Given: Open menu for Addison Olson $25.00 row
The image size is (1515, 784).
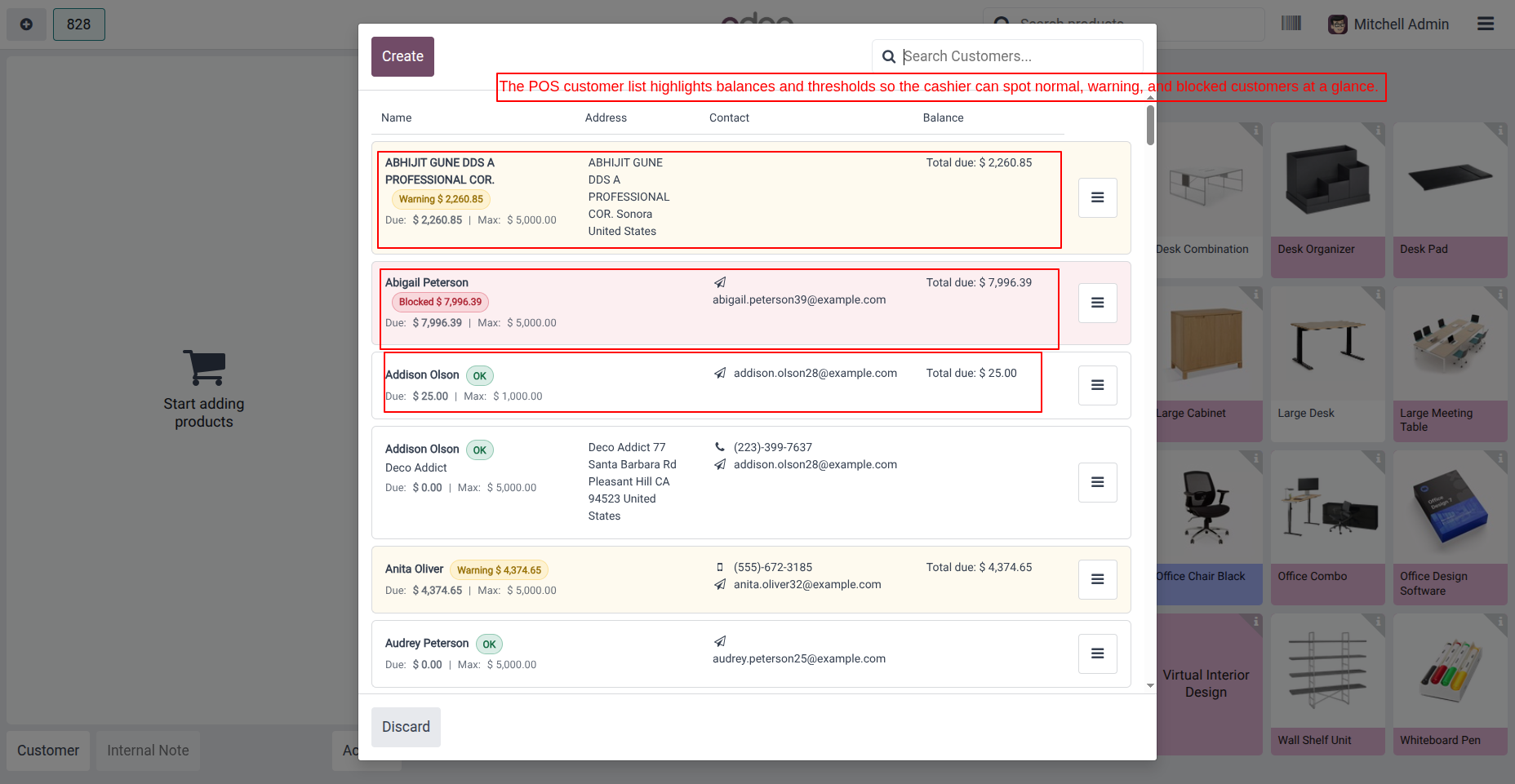Looking at the screenshot, I should tap(1097, 385).
